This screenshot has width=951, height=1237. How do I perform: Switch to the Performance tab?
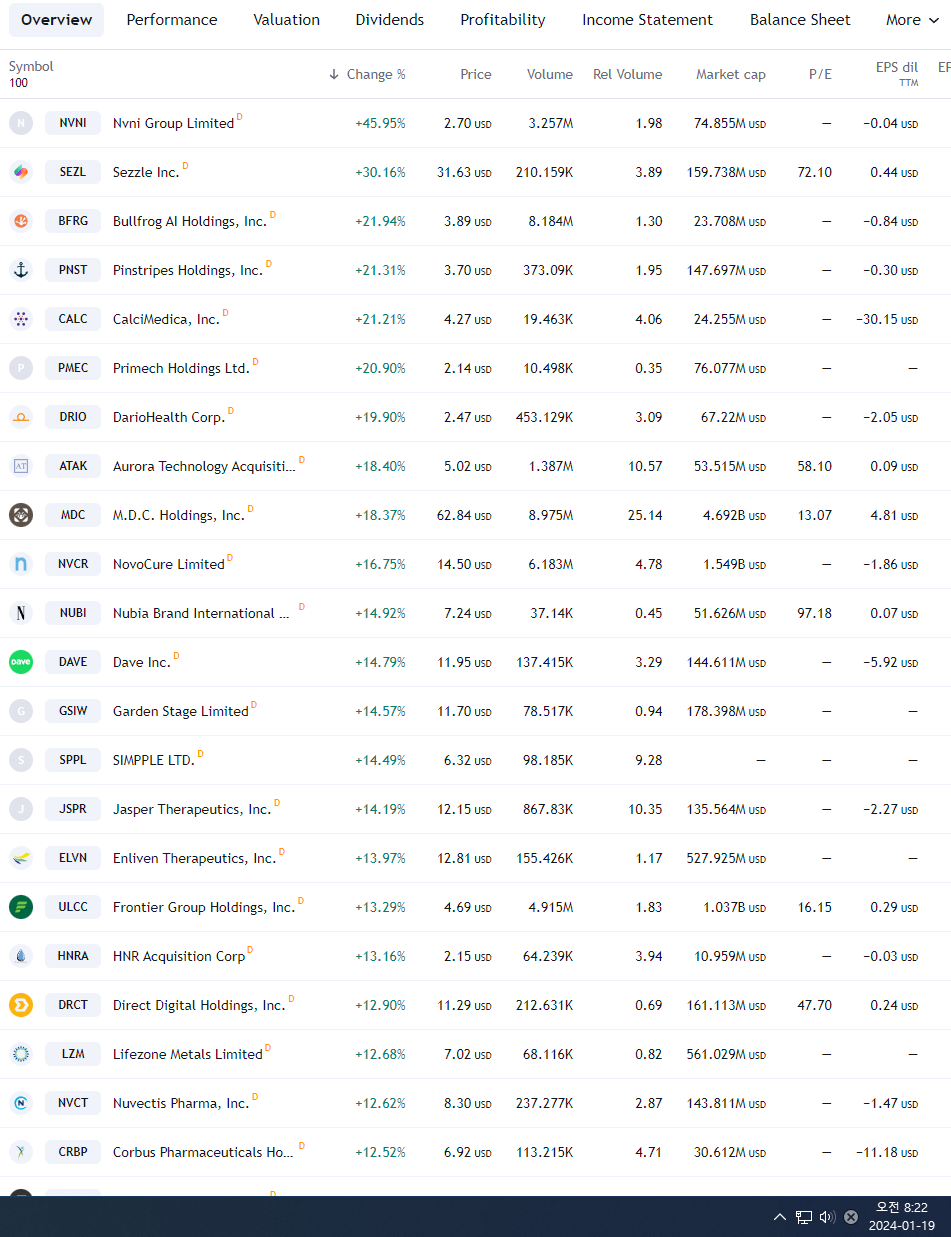click(172, 20)
